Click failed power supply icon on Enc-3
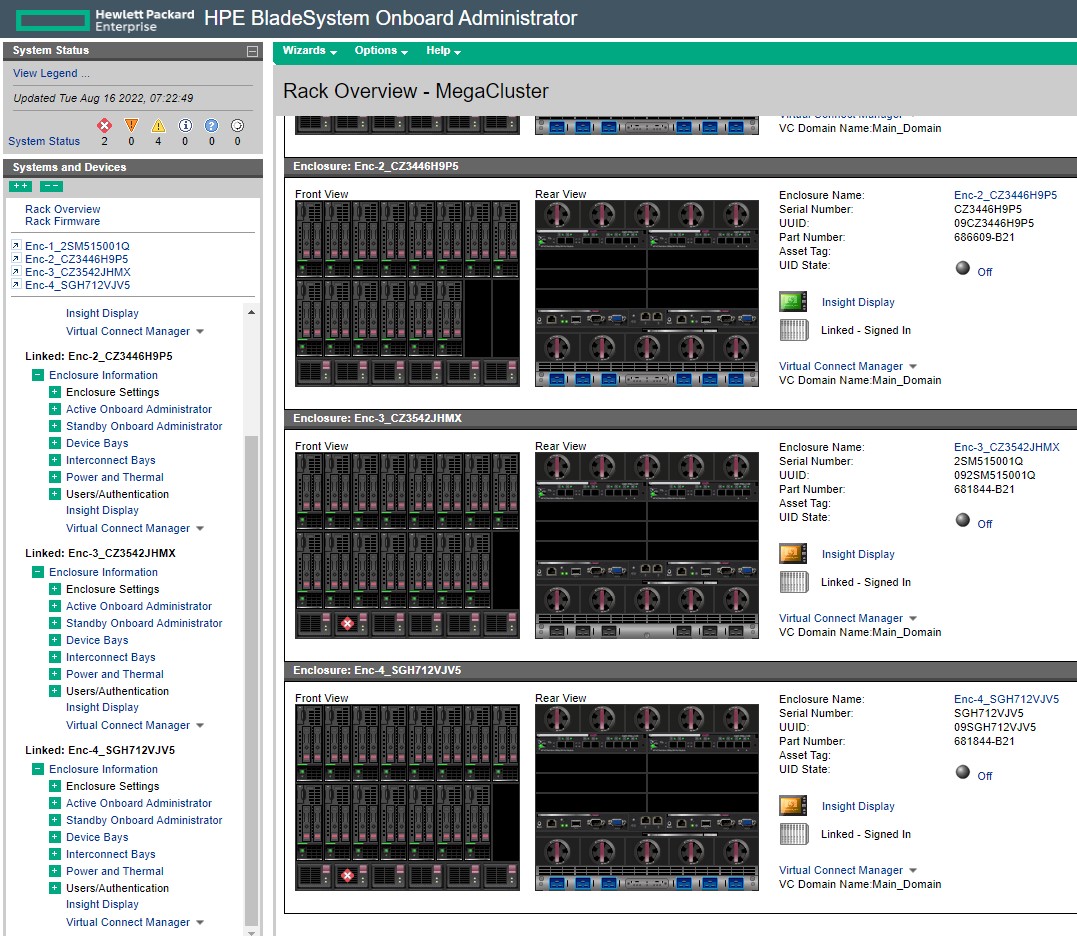This screenshot has height=936, width=1077. [x=348, y=623]
